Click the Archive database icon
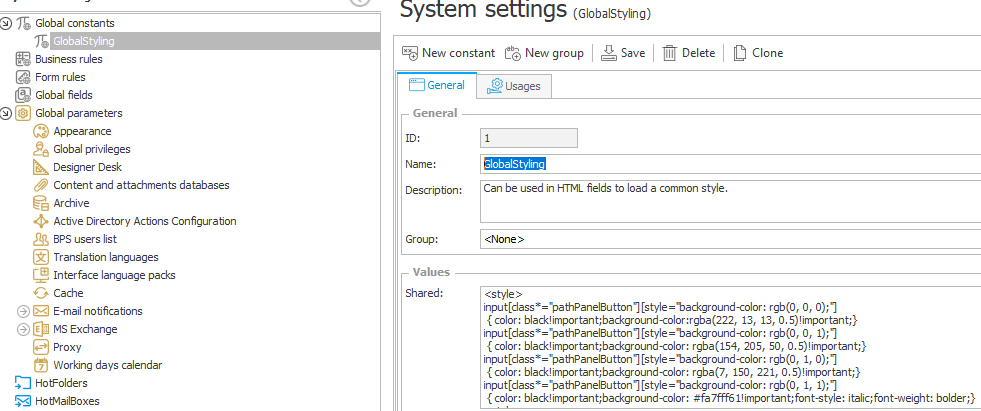Screen dimensions: 981x411 41,203
